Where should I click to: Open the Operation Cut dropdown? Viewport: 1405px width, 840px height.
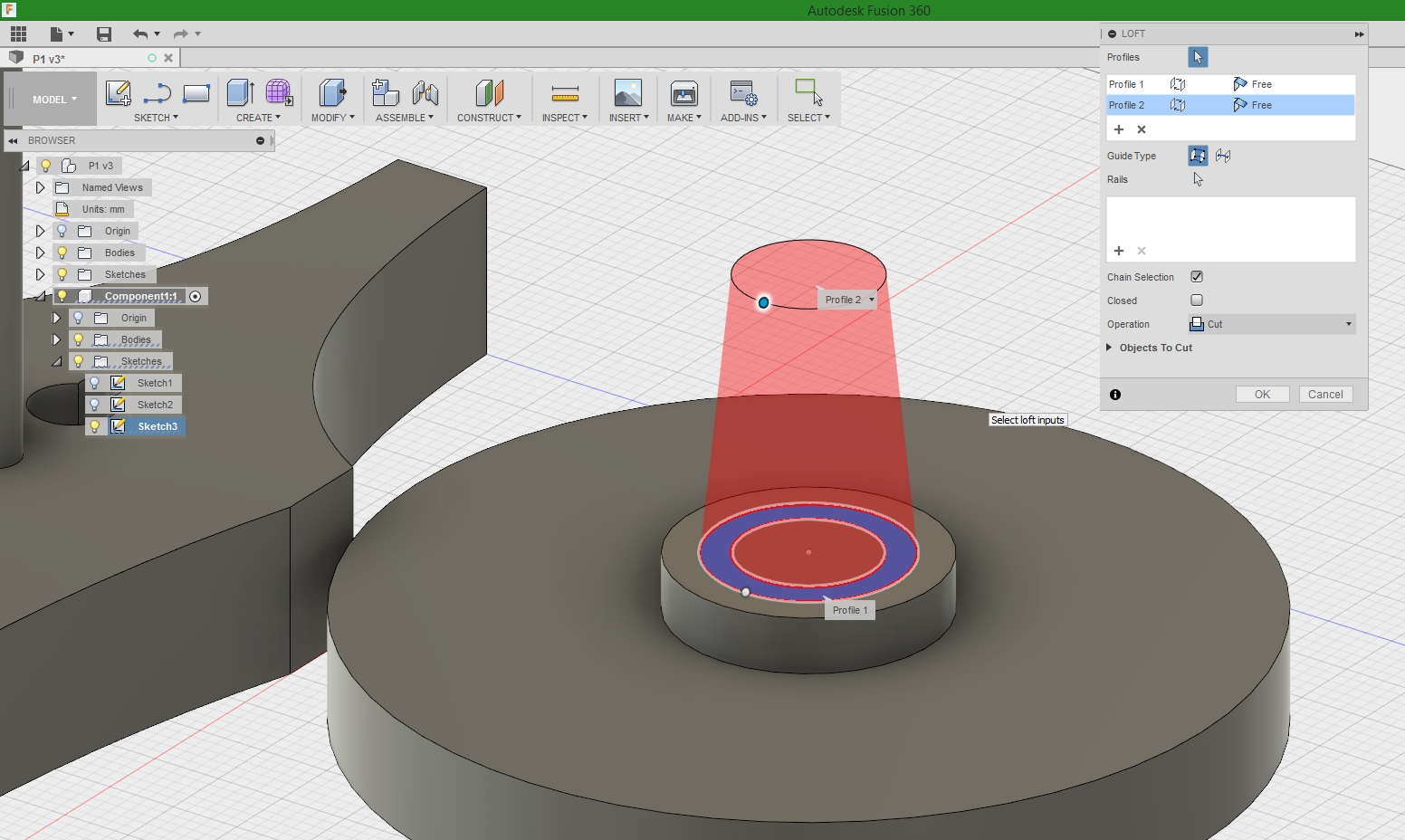[x=1272, y=324]
